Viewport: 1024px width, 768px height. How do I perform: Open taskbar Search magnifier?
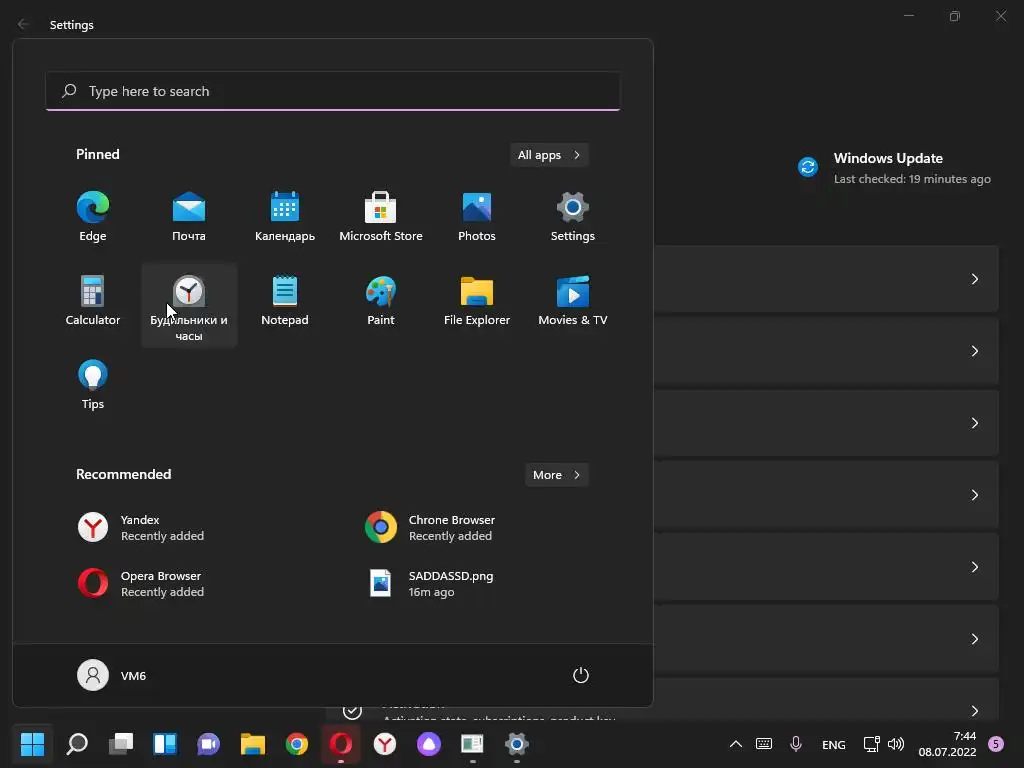[77, 744]
